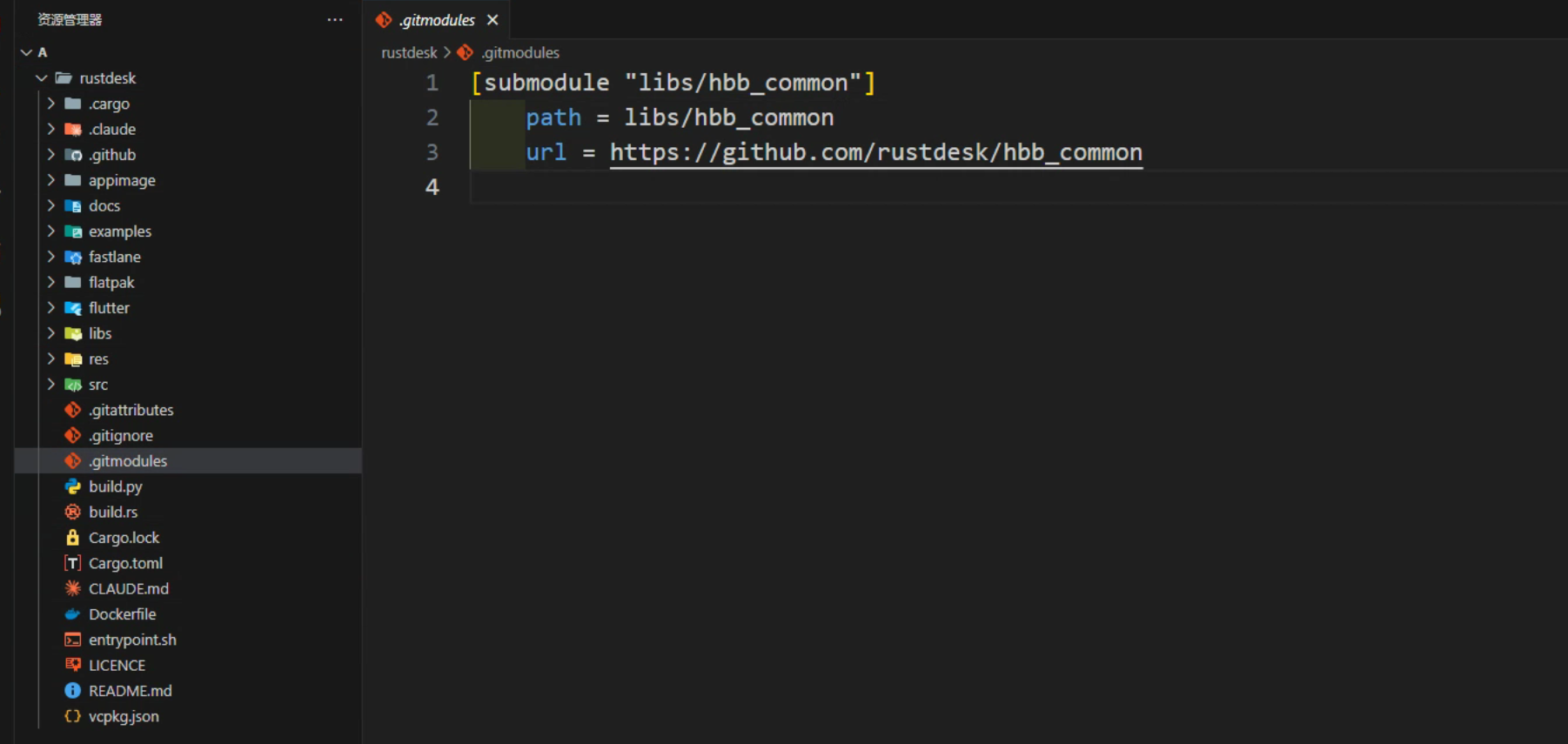Click the info icon beside README.md

click(73, 691)
